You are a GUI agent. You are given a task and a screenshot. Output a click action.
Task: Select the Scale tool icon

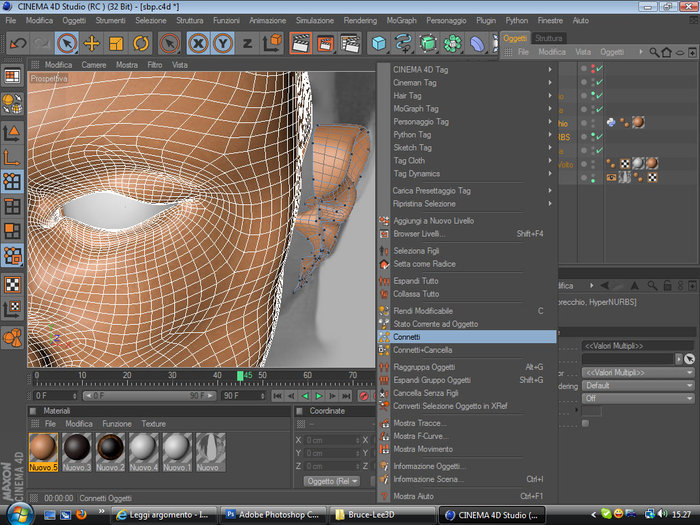click(x=116, y=43)
